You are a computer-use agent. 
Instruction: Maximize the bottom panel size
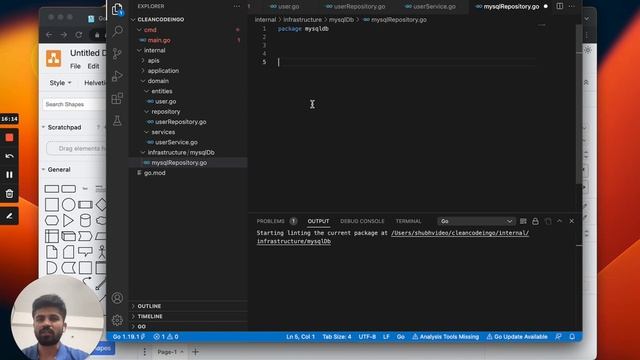pos(560,221)
